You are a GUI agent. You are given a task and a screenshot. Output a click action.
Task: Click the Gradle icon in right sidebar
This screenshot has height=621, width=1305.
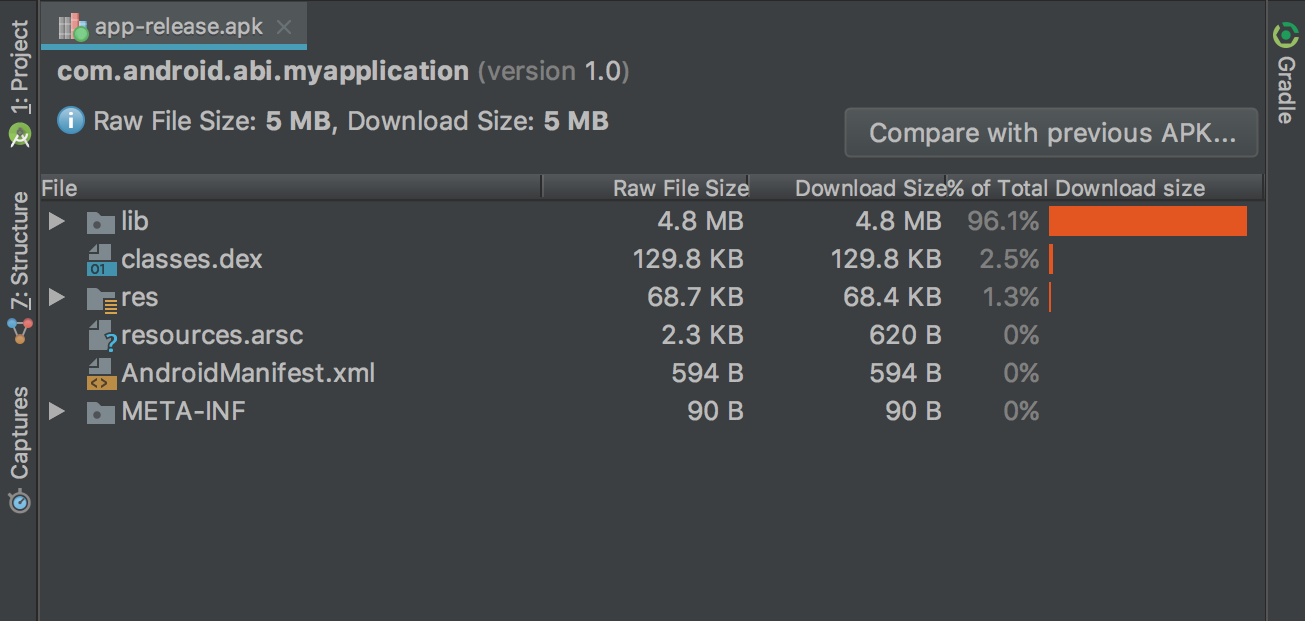(1285, 36)
